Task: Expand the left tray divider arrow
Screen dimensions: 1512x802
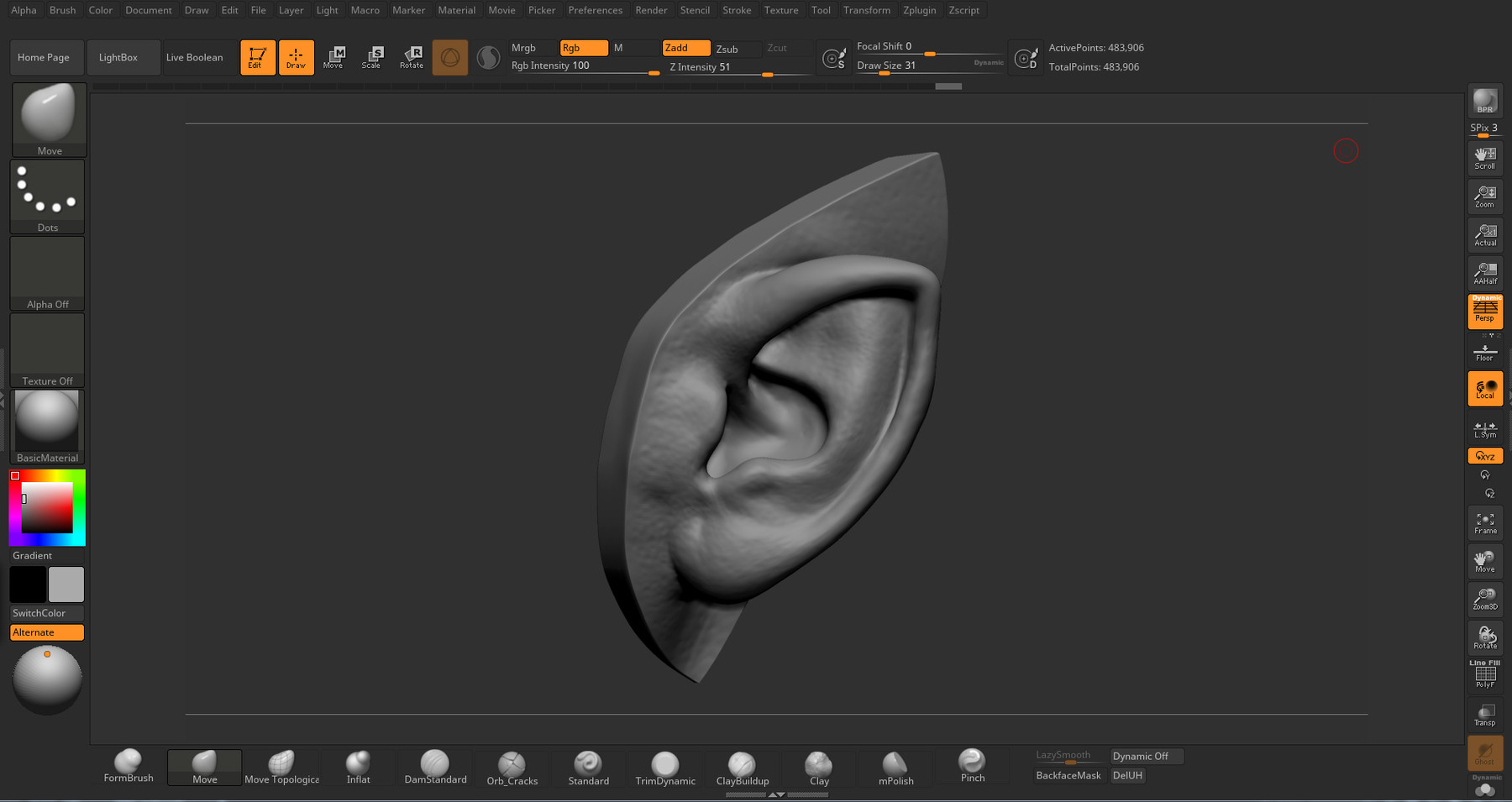Action: tap(4, 401)
